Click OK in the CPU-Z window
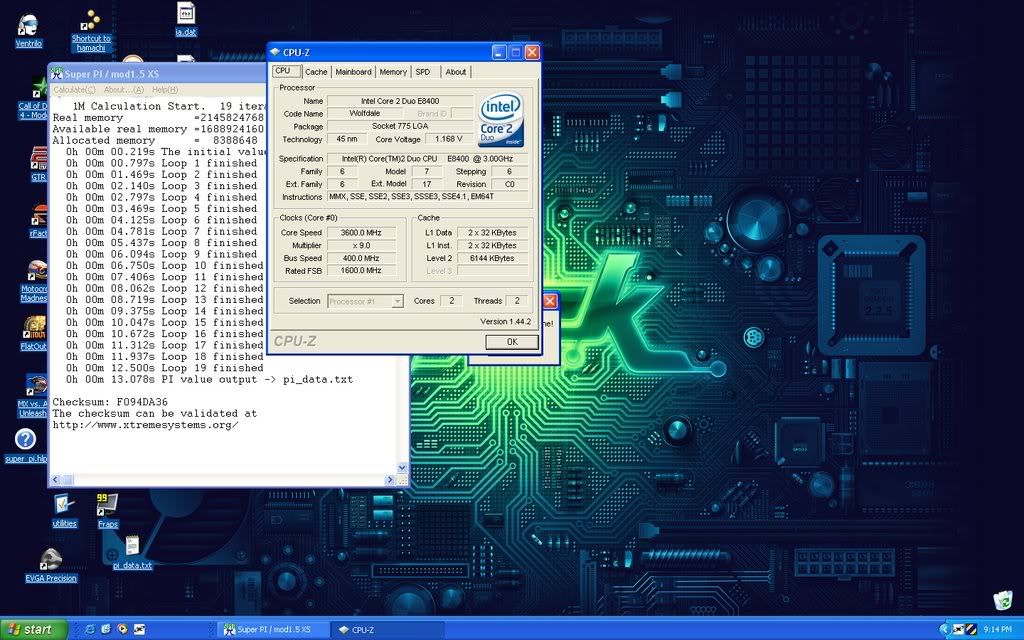This screenshot has height=640, width=1024. pos(512,342)
